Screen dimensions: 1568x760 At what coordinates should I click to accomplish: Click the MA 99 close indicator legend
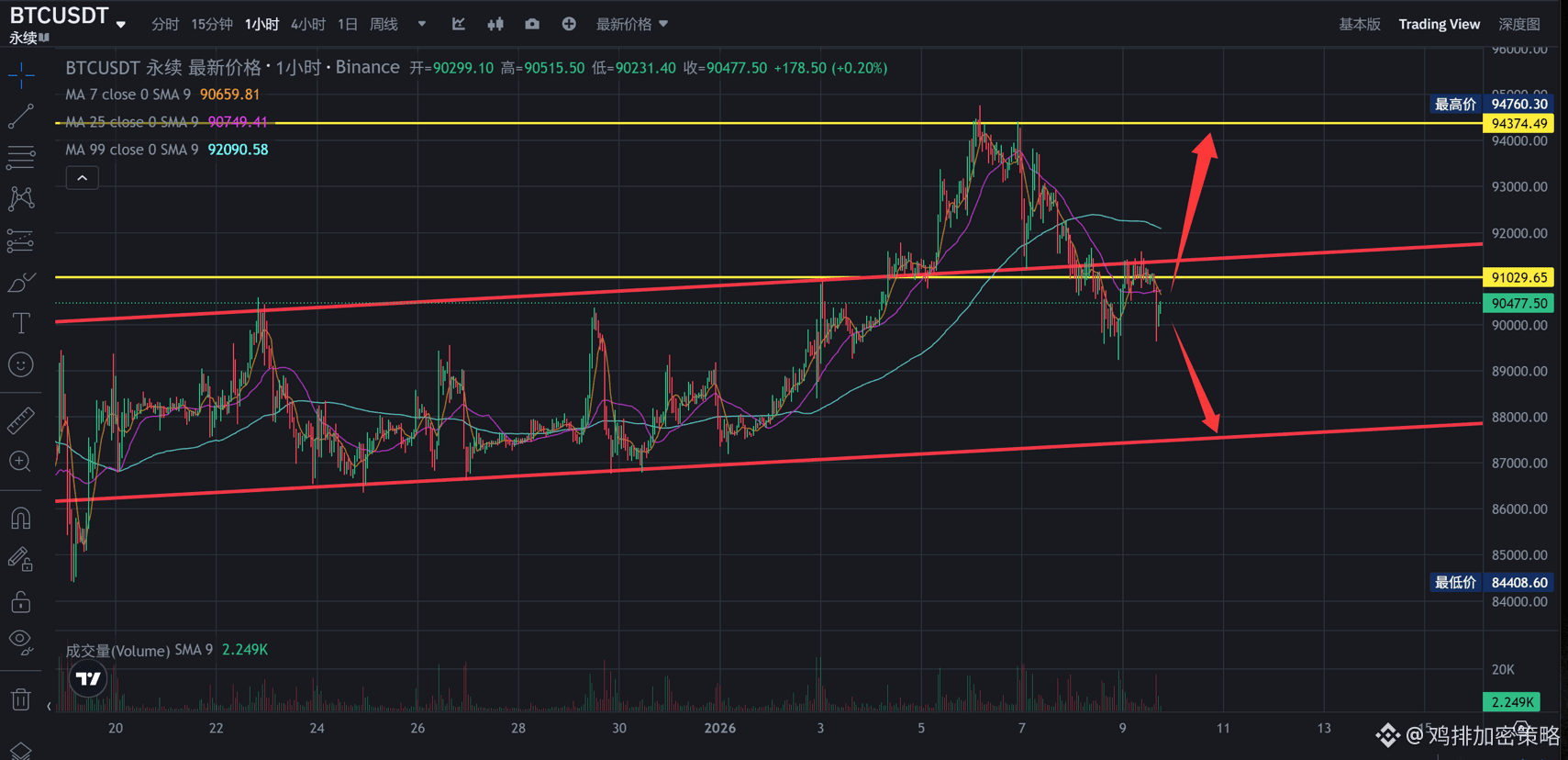[167, 150]
